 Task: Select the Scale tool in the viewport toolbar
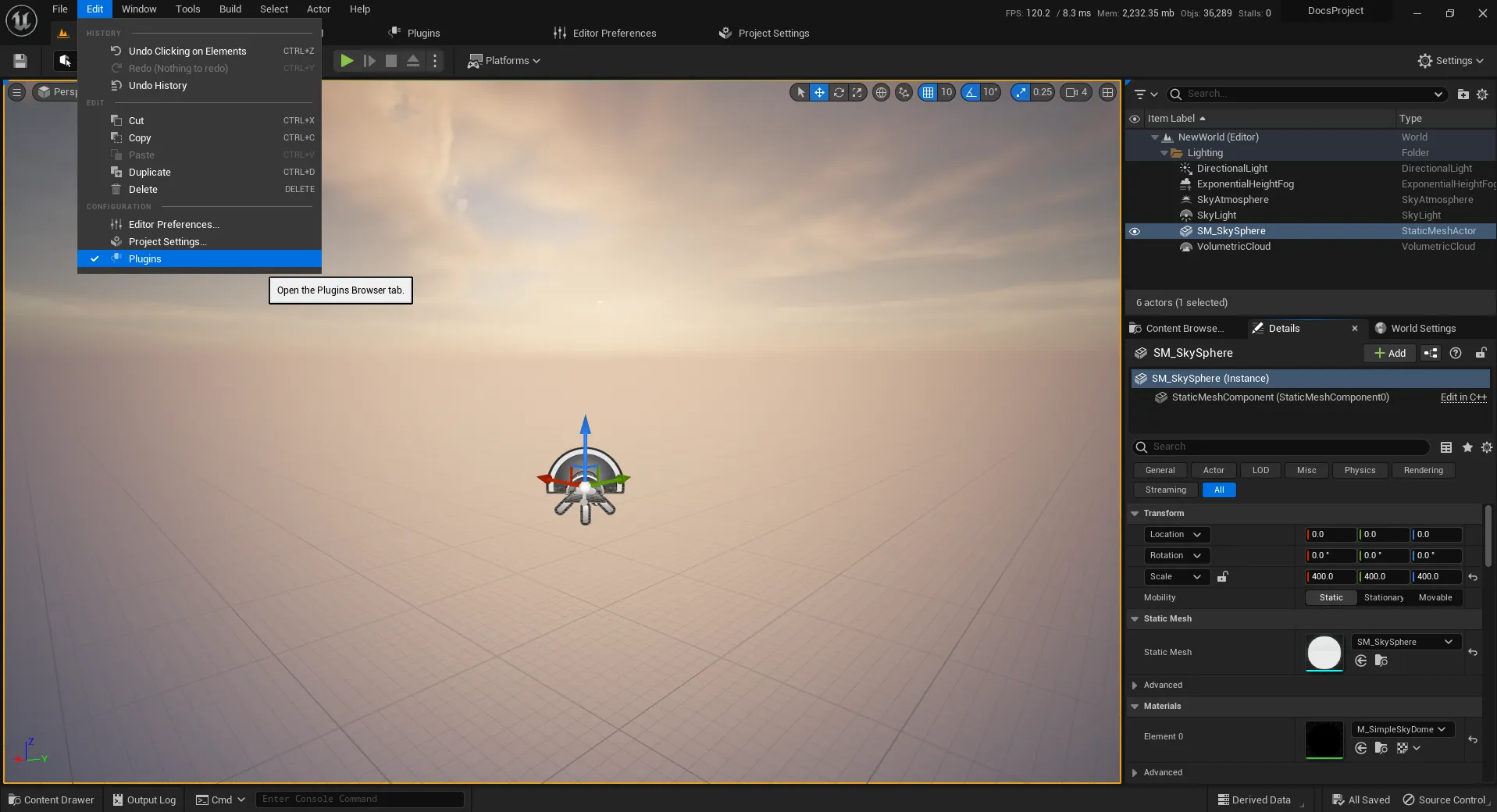point(857,92)
